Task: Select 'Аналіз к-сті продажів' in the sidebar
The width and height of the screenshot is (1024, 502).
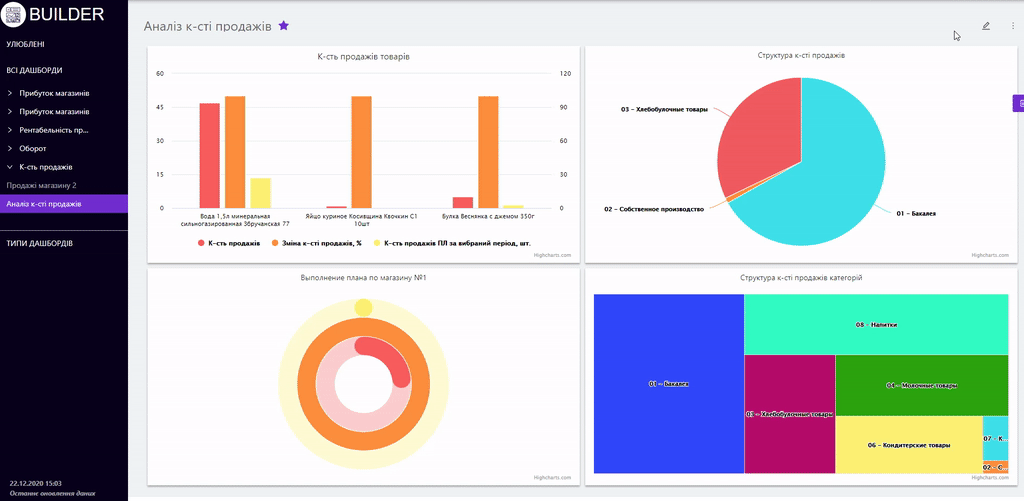Action: point(44,204)
